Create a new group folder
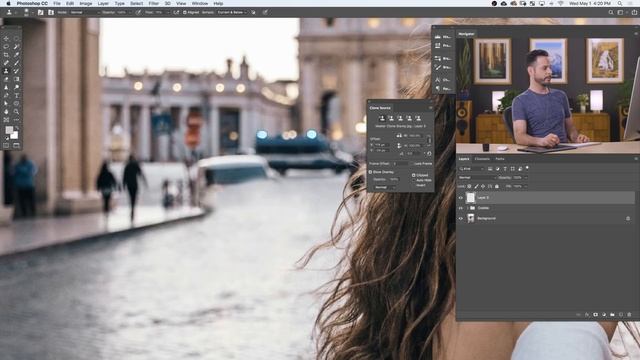The width and height of the screenshot is (640, 360). pos(612,315)
